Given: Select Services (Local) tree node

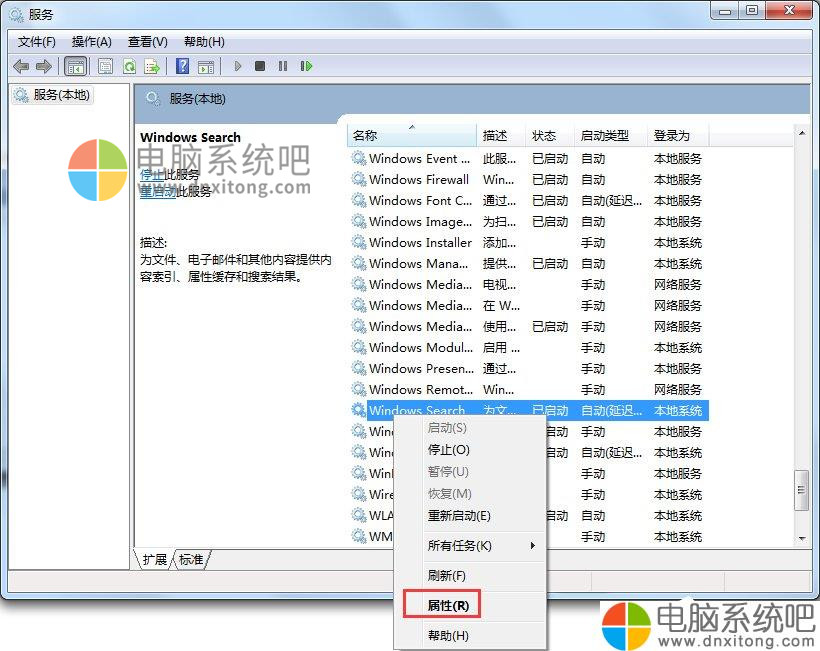Looking at the screenshot, I should (52, 95).
